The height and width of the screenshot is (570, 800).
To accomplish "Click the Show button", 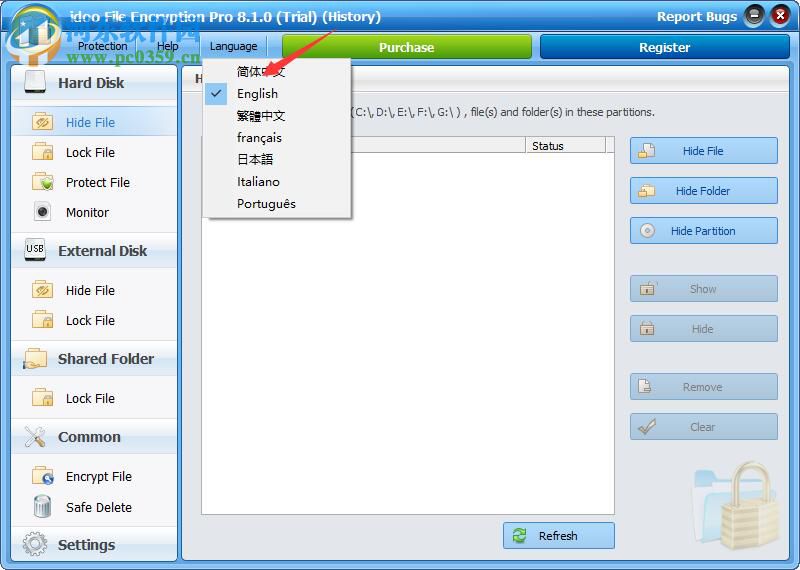I will click(x=704, y=289).
